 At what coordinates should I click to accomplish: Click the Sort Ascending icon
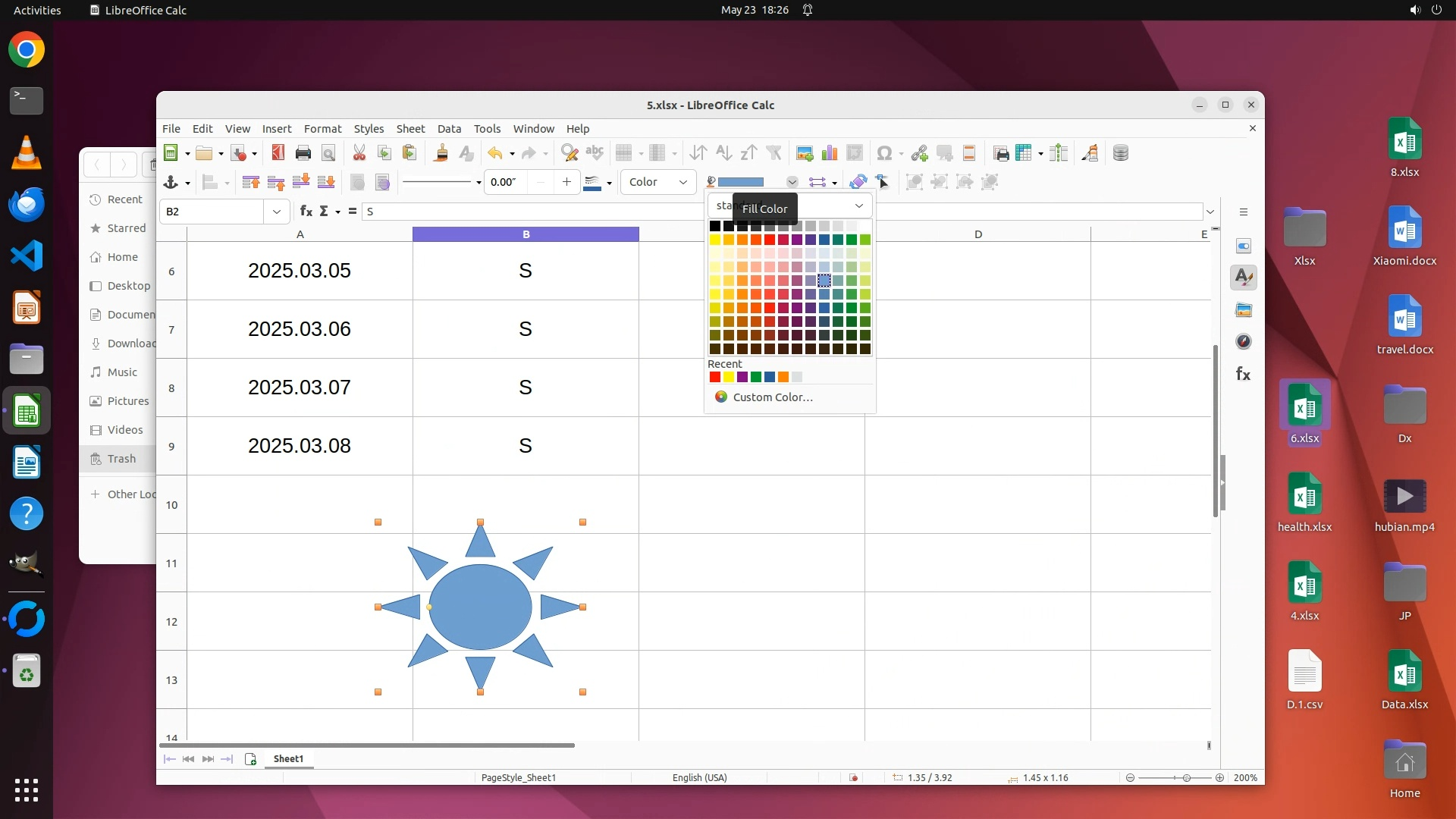(x=723, y=153)
